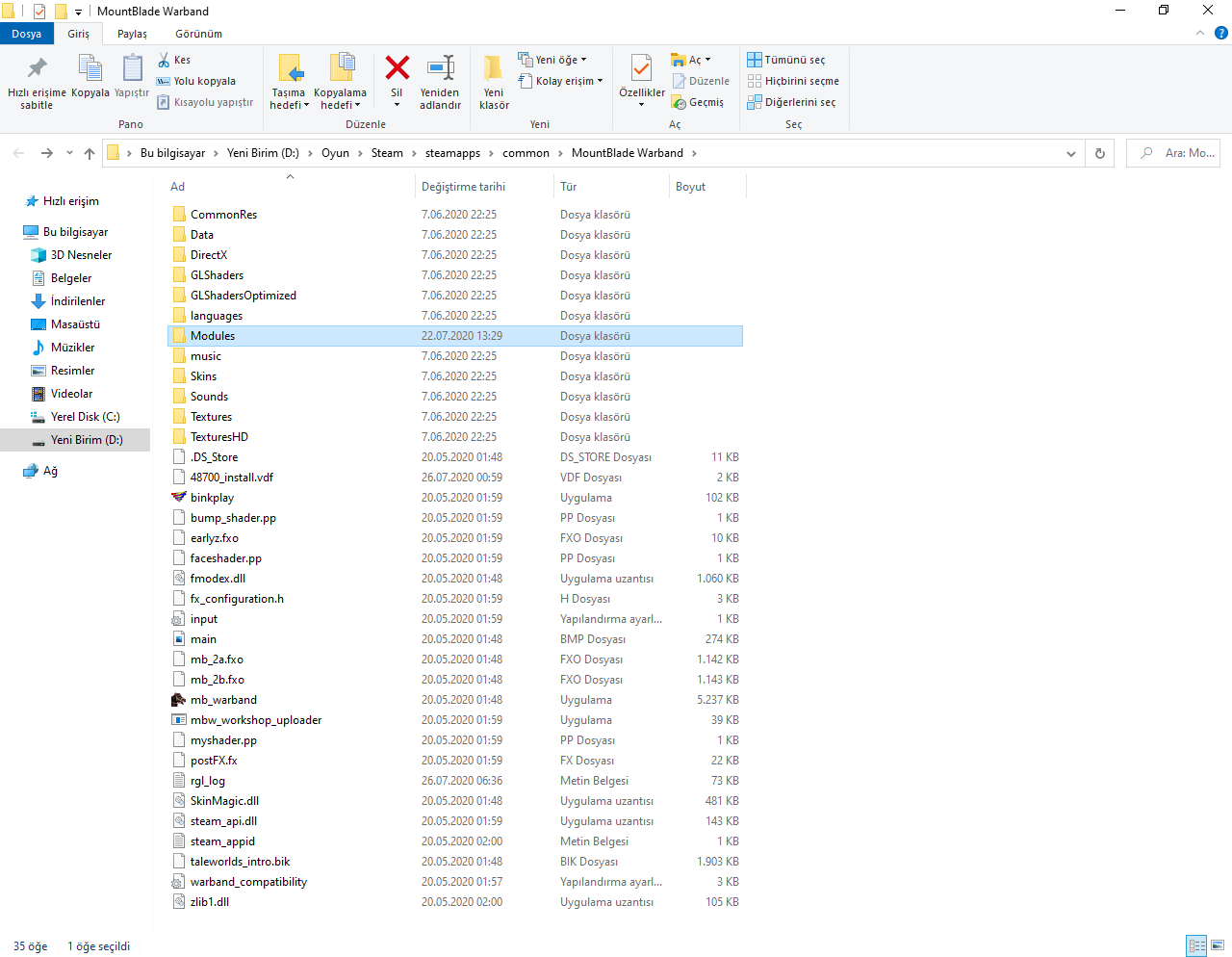
Task: Open Kopyalama hedefi copy-to menu
Action: pyautogui.click(x=340, y=82)
